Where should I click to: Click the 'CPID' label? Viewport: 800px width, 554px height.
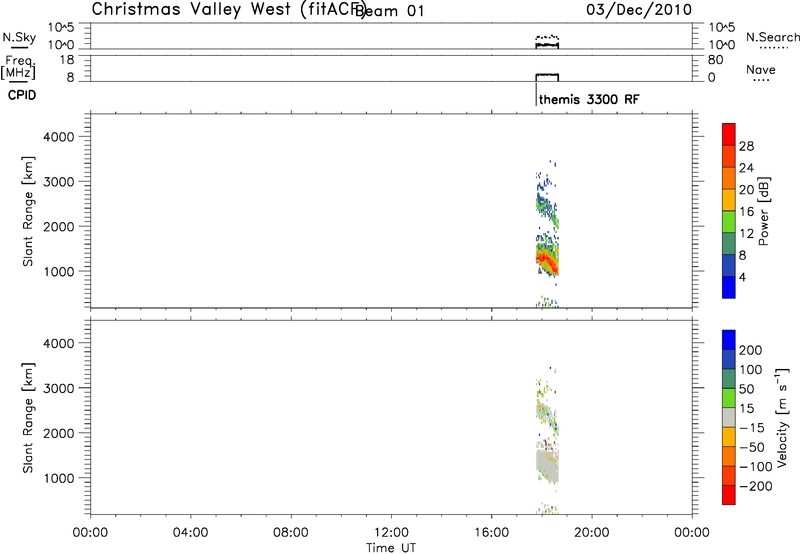click(x=22, y=95)
